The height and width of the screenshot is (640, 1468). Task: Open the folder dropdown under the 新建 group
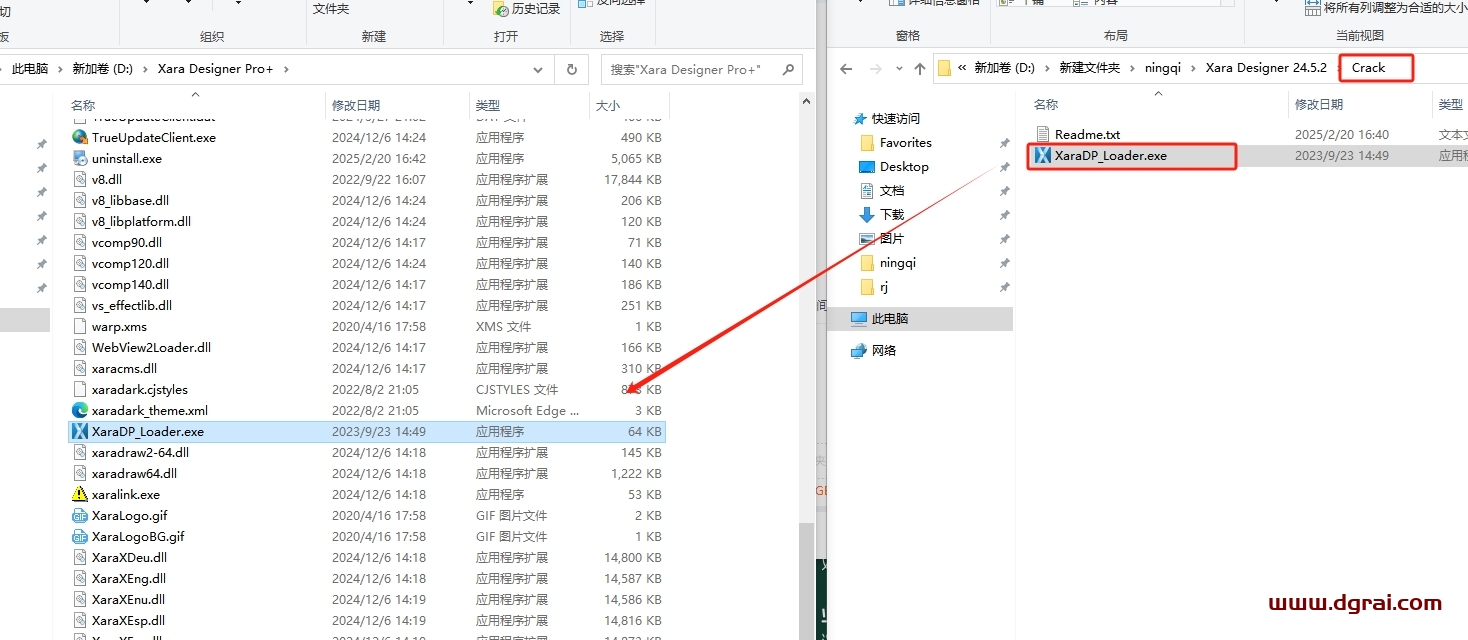[x=471, y=3]
